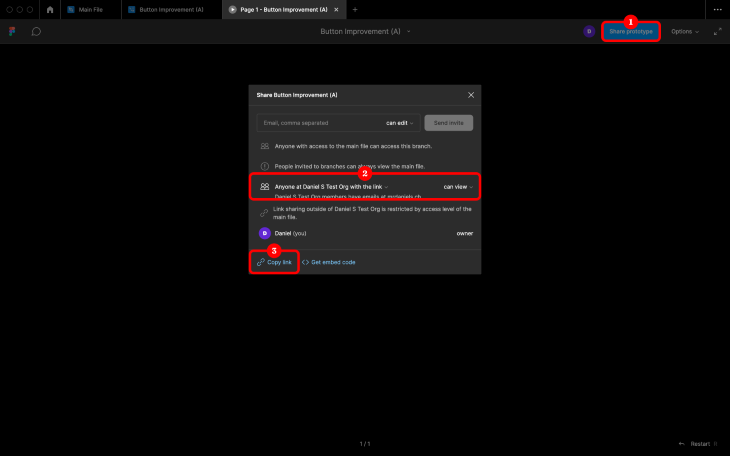The image size is (730, 456).
Task: Click Share prototype button
Action: [631, 32]
